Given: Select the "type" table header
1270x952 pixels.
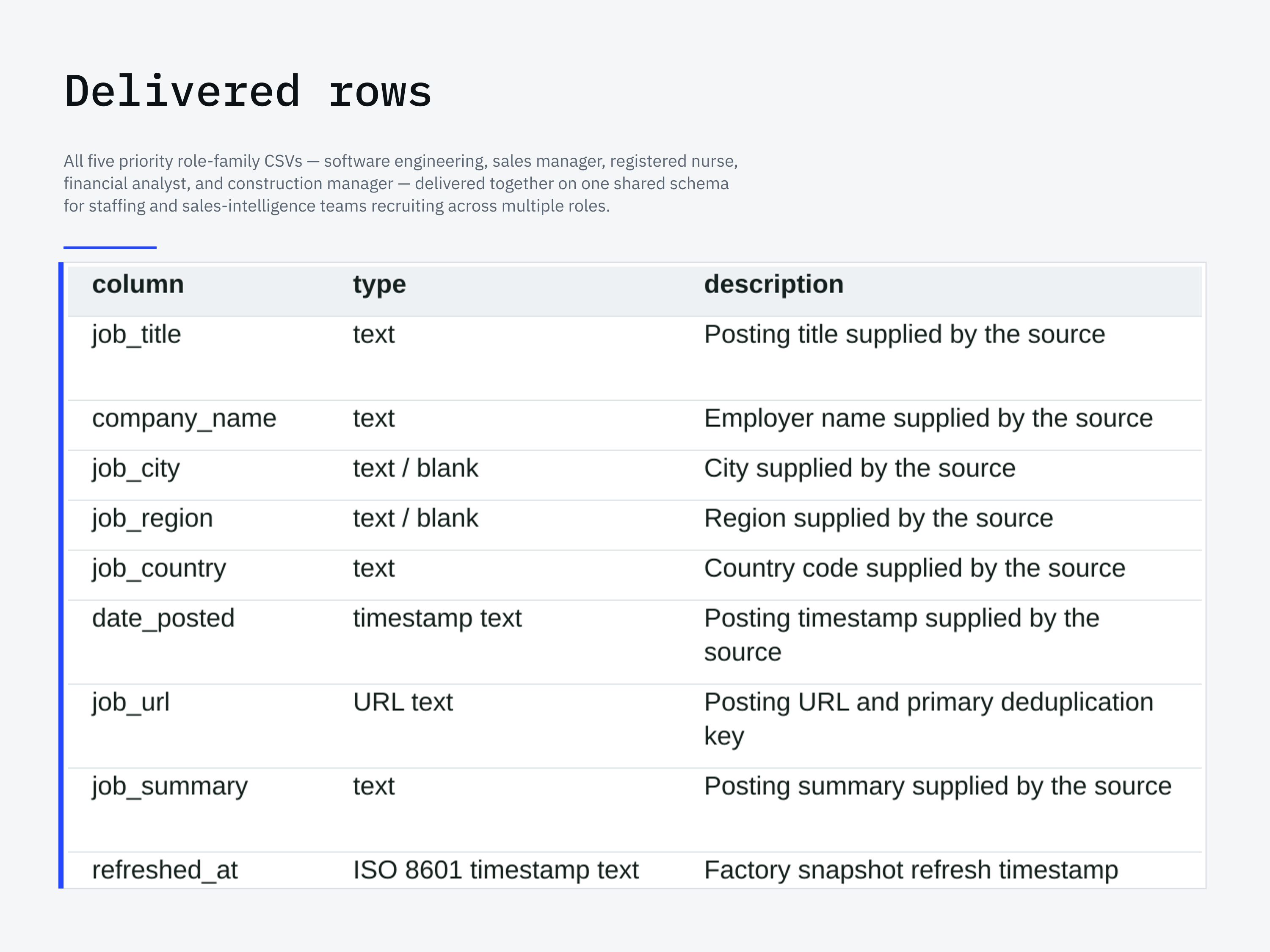Looking at the screenshot, I should point(379,285).
